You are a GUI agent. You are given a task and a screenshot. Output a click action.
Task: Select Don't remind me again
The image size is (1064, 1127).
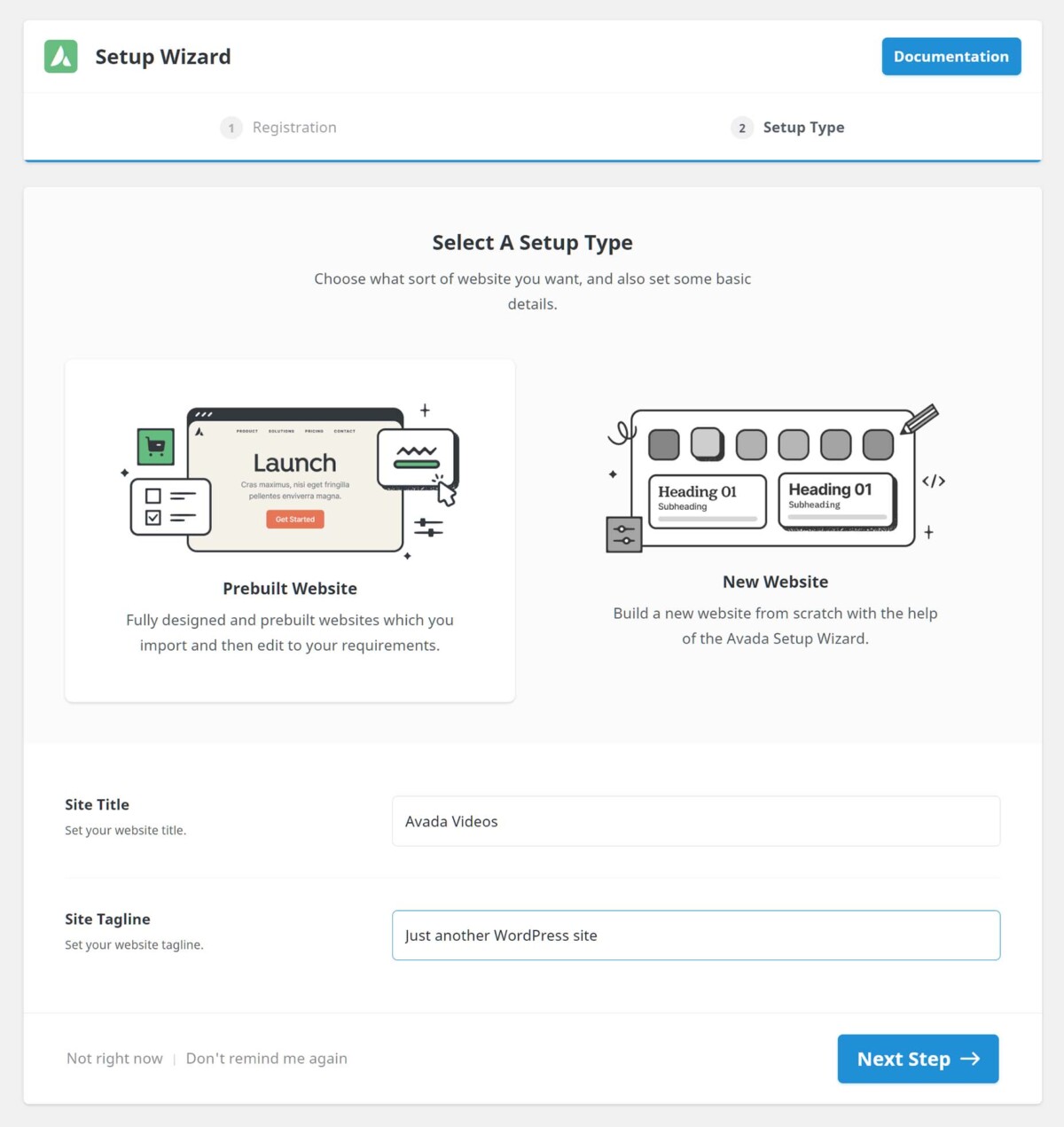(266, 1058)
